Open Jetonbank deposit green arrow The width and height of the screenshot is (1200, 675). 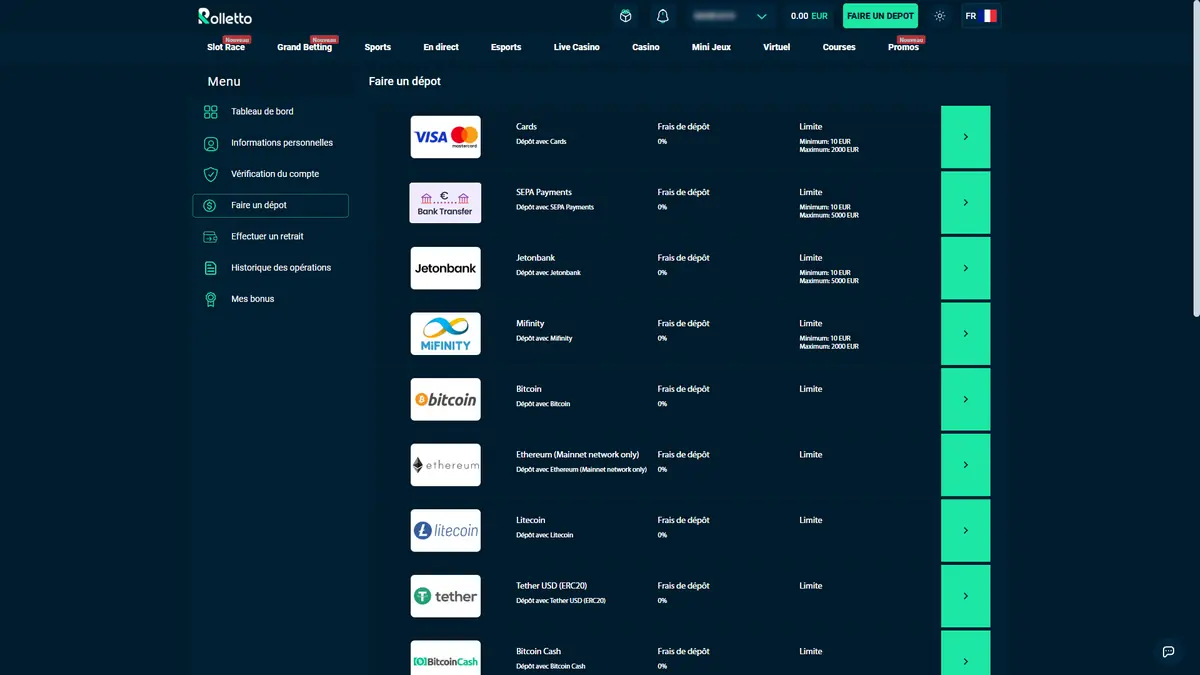(x=965, y=268)
